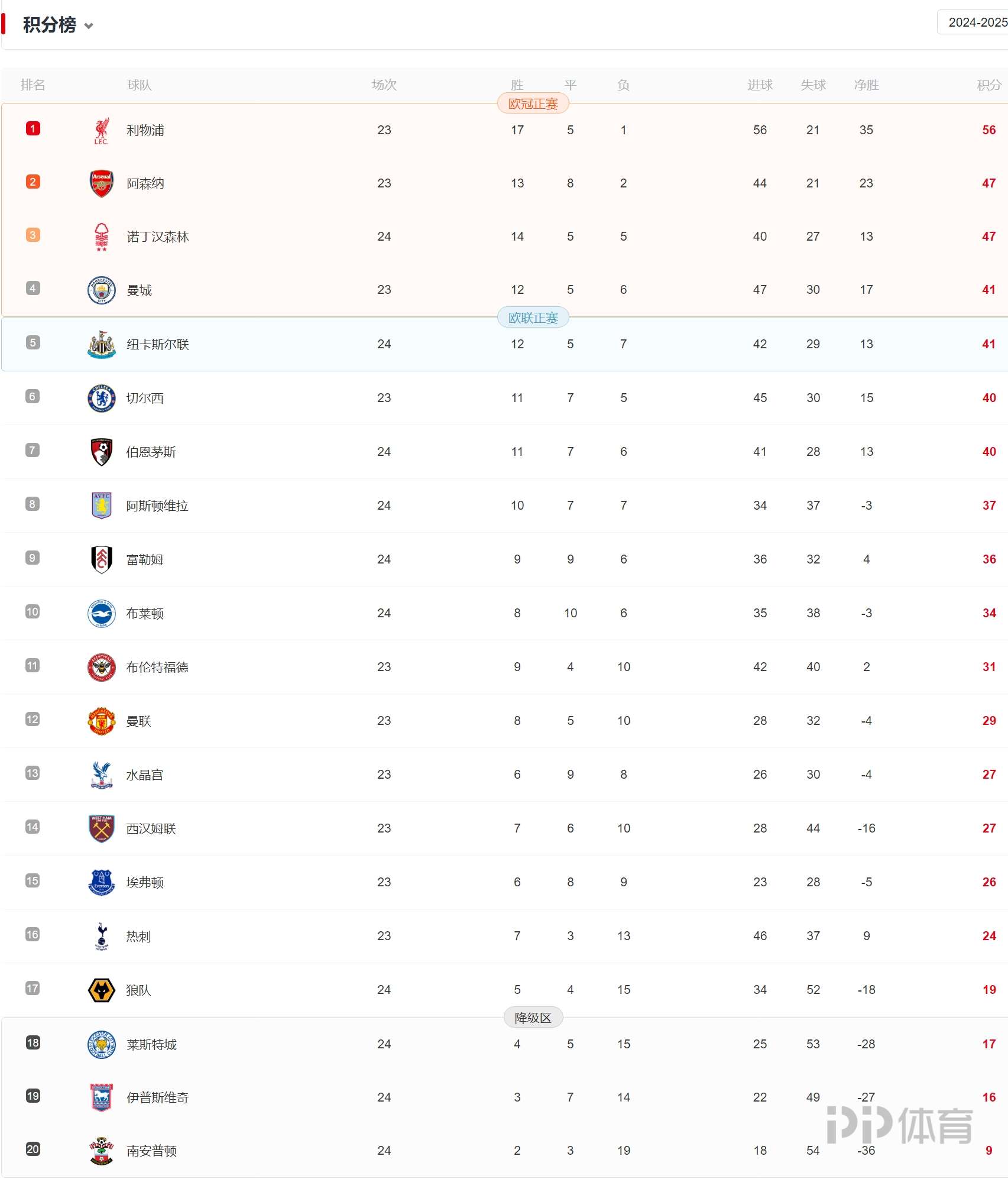Click the Chelsea club crest icon
The image size is (1008, 1179).
101,398
